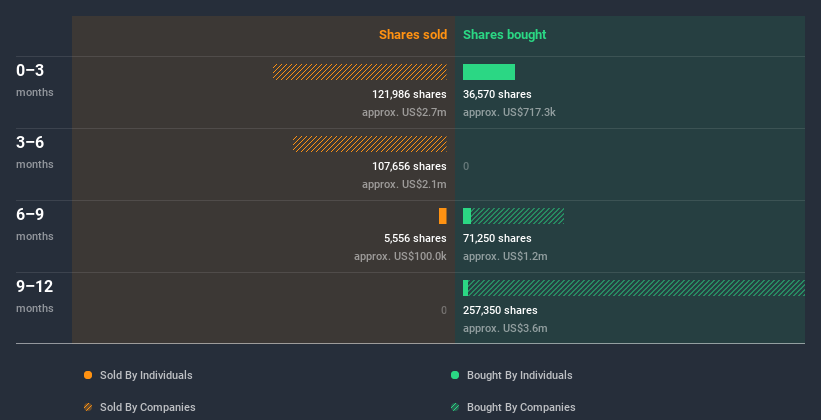Click the solid green bought bar for 0–3 months
Image resolution: width=821 pixels, height=420 pixels.
[489, 72]
